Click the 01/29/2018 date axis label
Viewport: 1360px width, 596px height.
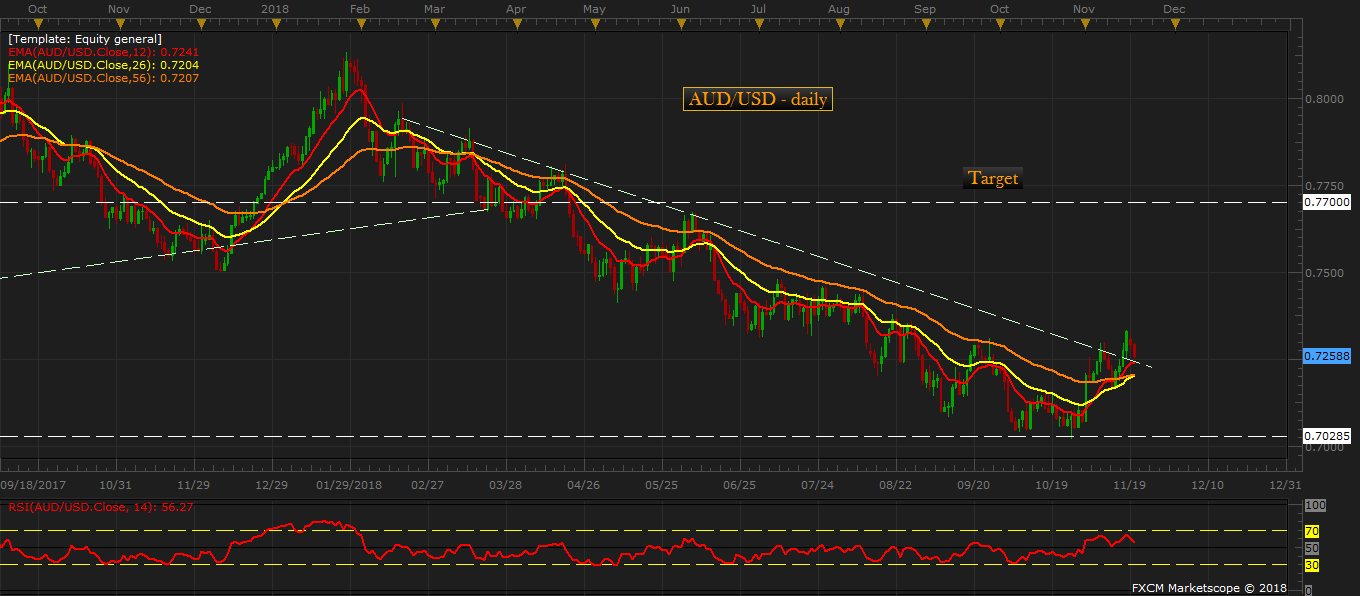tap(350, 484)
